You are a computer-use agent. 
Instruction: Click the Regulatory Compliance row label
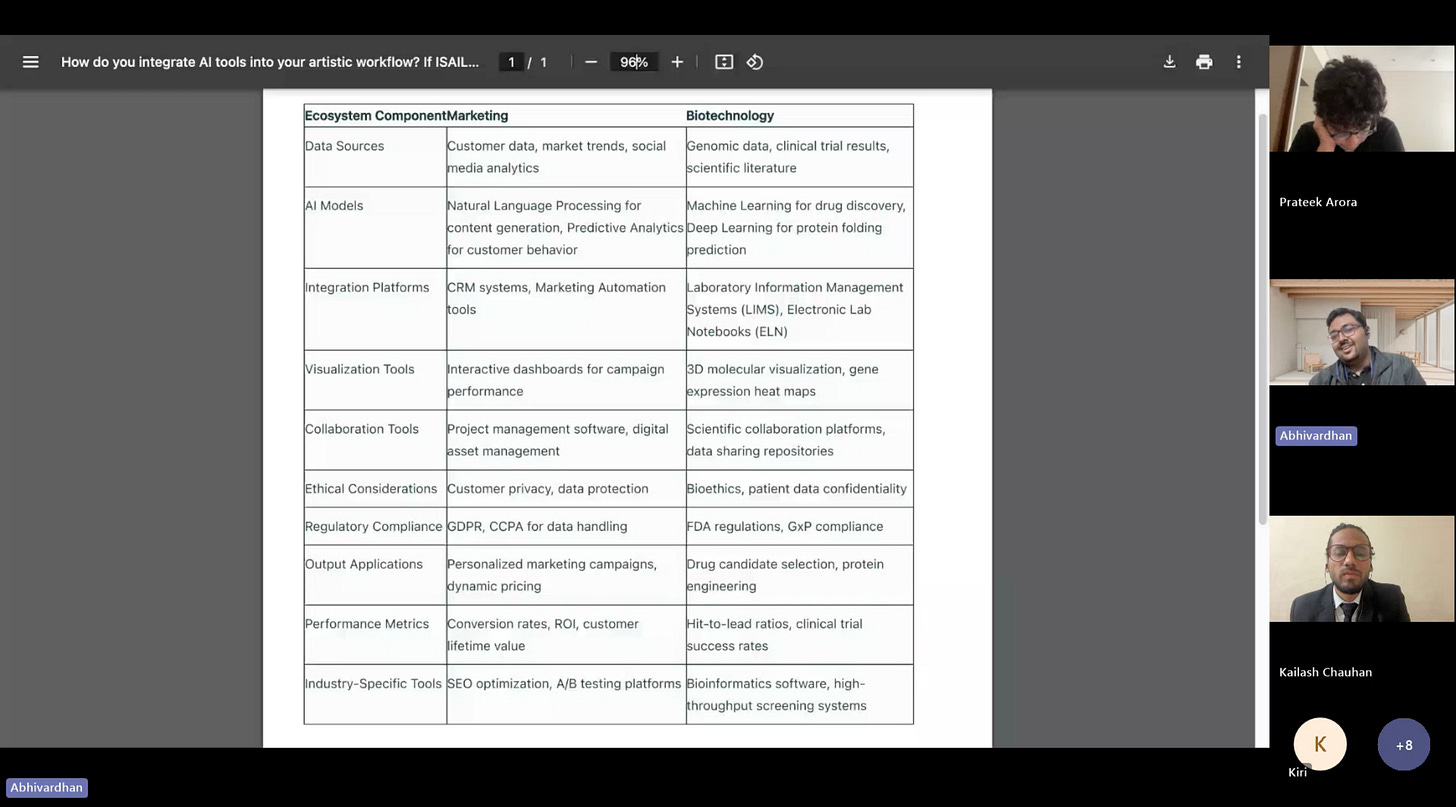(374, 526)
